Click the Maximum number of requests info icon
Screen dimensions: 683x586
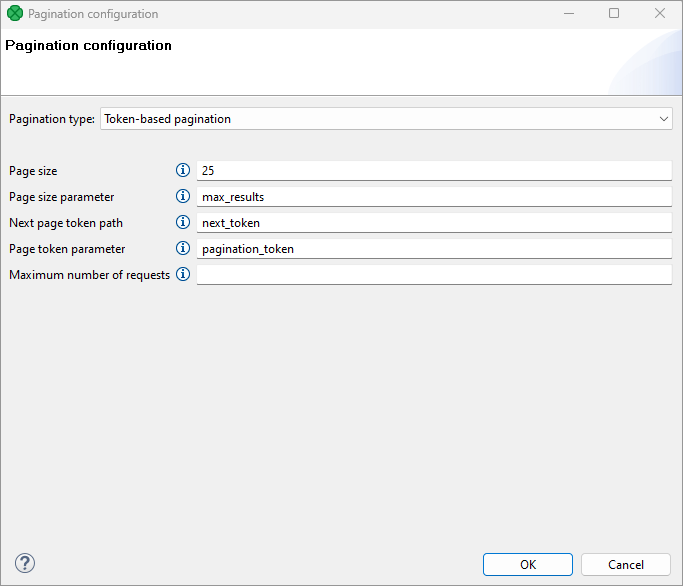183,275
